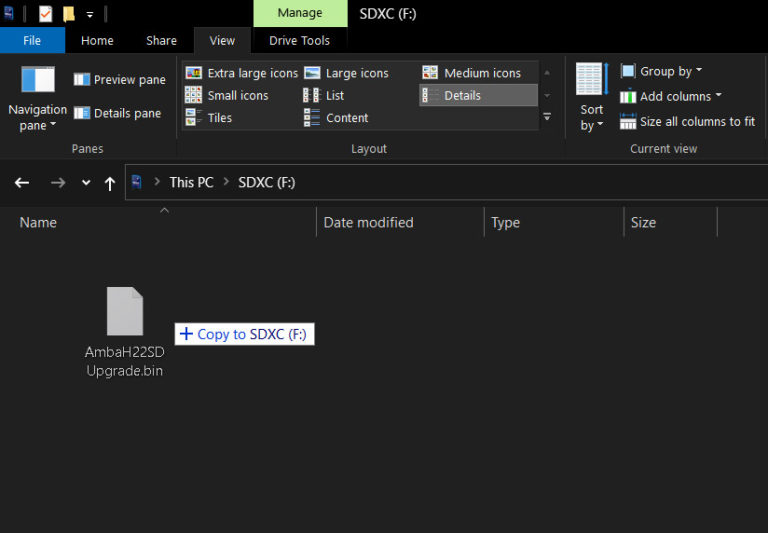Click the New folder quick access icon
The image size is (768, 533).
coord(69,13)
